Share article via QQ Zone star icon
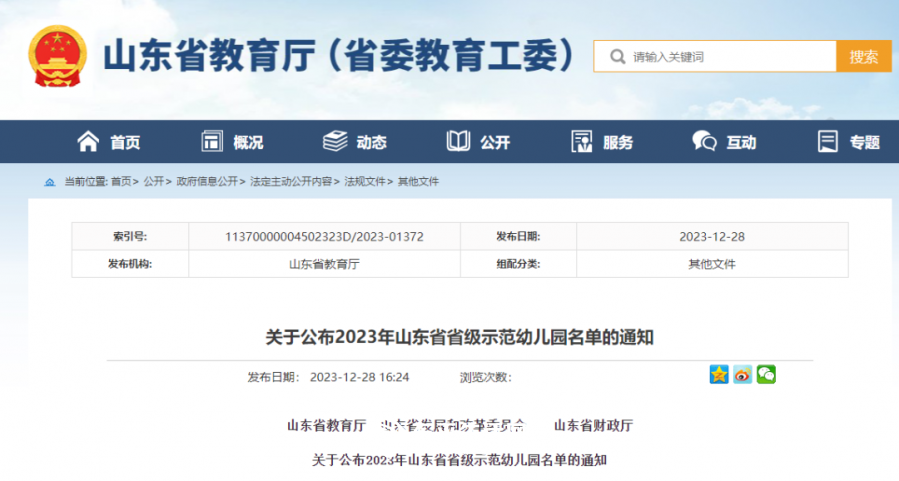Image resolution: width=899 pixels, height=481 pixels. [719, 375]
